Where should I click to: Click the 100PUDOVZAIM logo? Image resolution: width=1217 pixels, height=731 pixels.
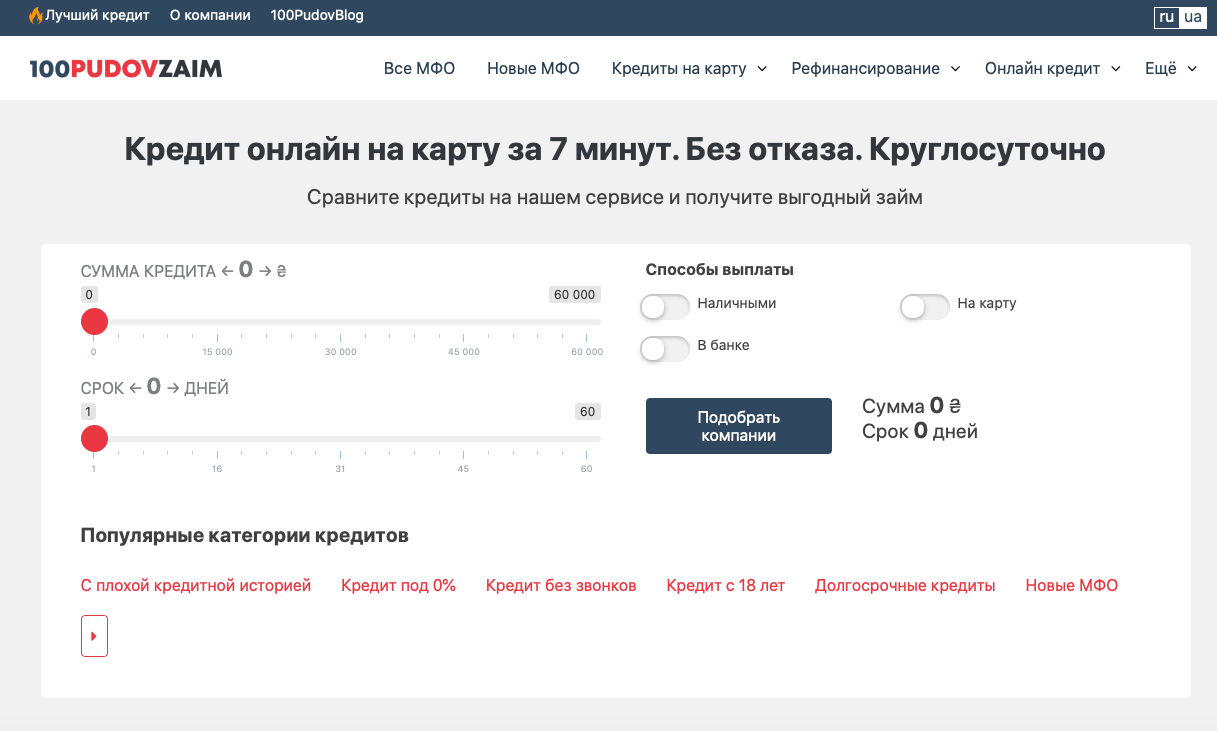[126, 69]
